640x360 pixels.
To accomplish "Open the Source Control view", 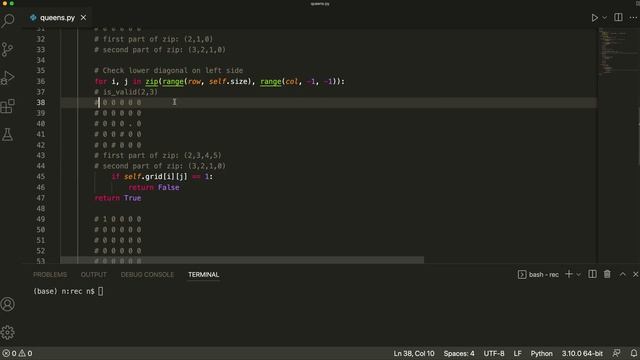I will click(8, 49).
